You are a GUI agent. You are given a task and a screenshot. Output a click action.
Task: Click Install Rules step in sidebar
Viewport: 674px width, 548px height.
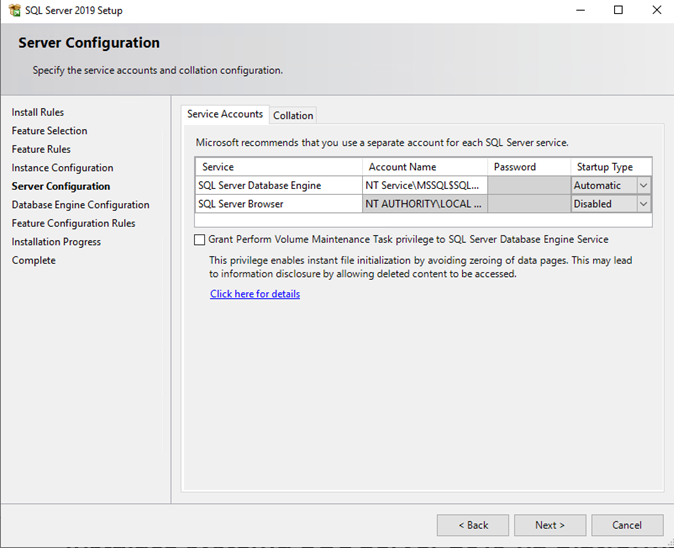38,113
